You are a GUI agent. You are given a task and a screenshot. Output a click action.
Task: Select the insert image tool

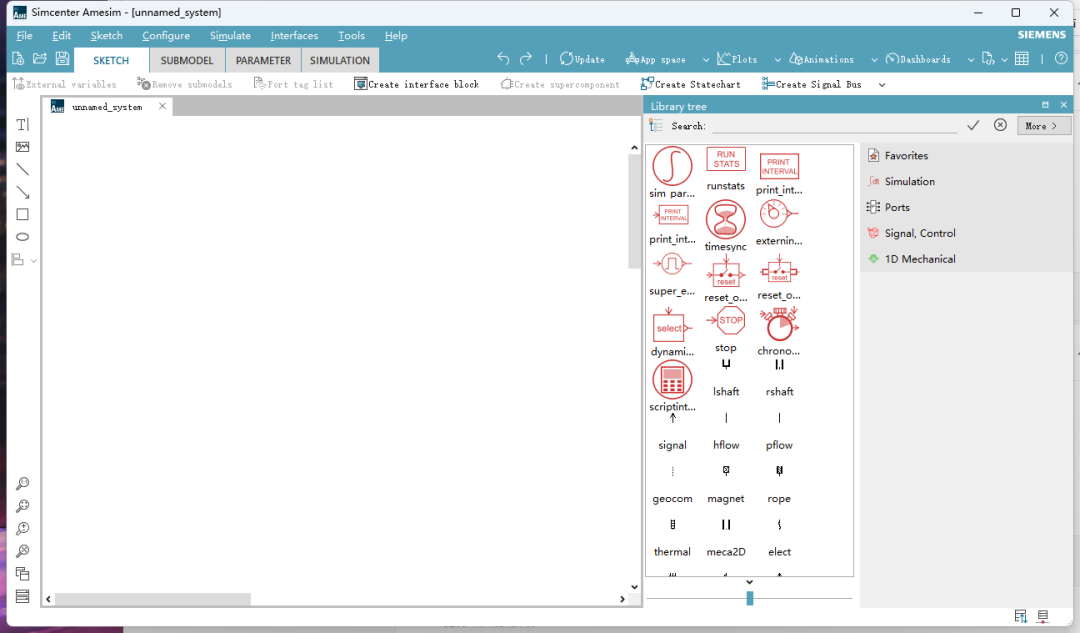tap(23, 147)
